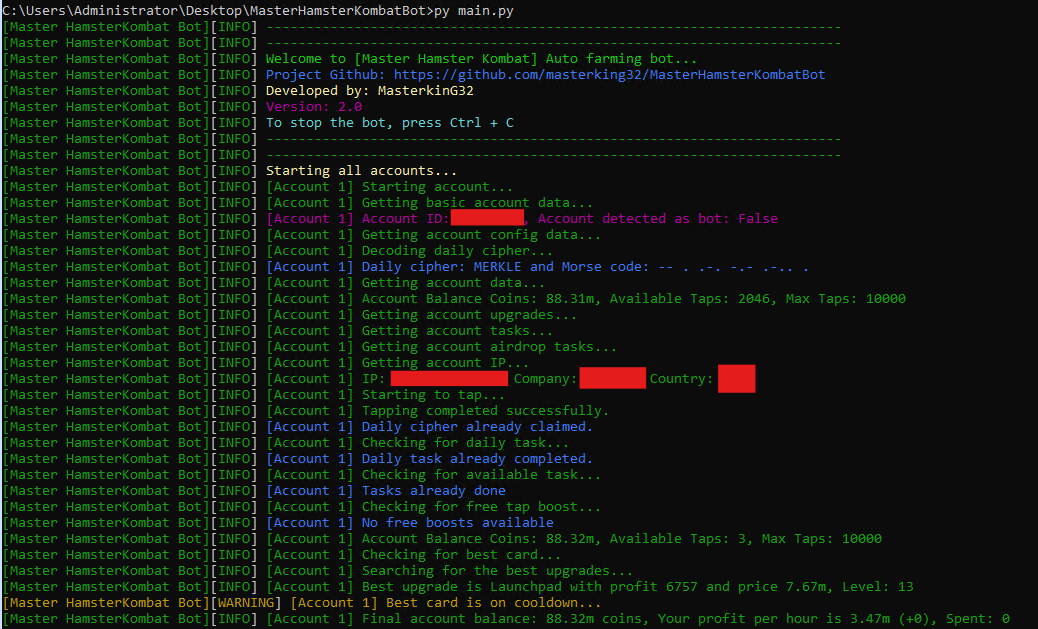
Task: Click 'Getting account upgrades...' line
Action: (x=469, y=314)
